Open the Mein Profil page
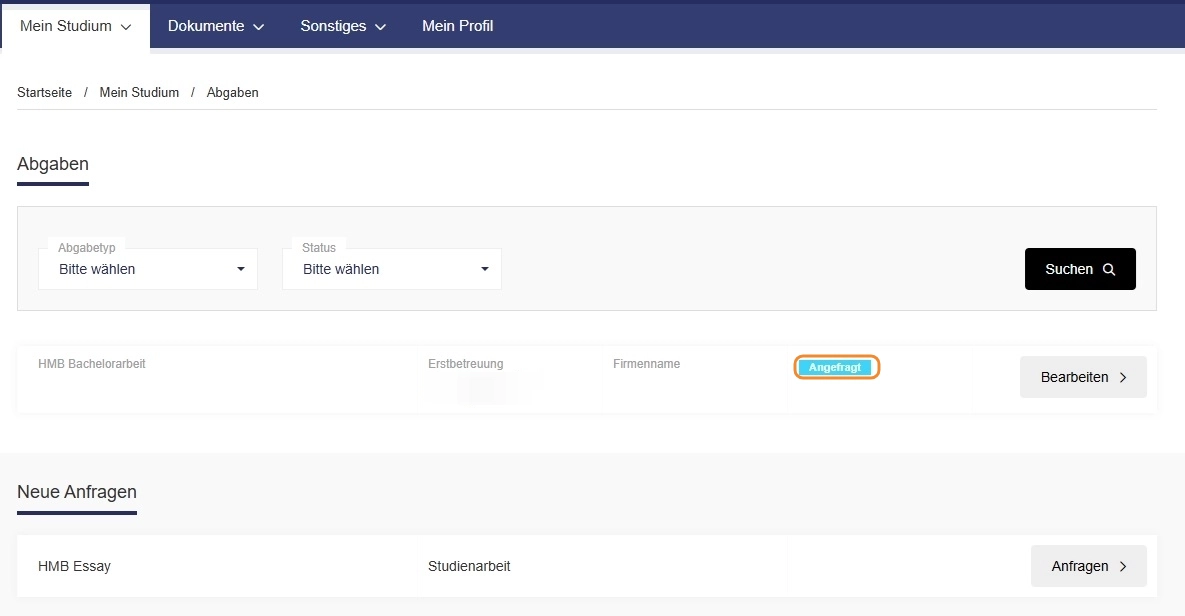The image size is (1185, 616). coord(457,26)
